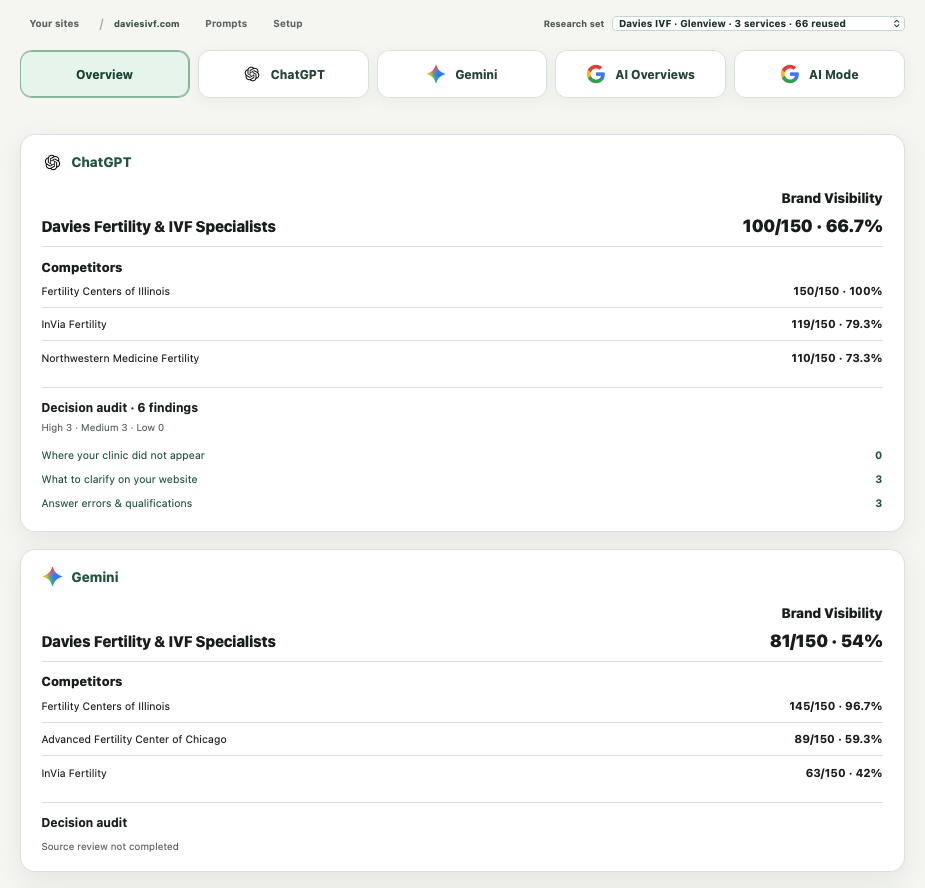Click the Research set selector arrows
Viewport: 925px width, 888px height.
tap(896, 24)
